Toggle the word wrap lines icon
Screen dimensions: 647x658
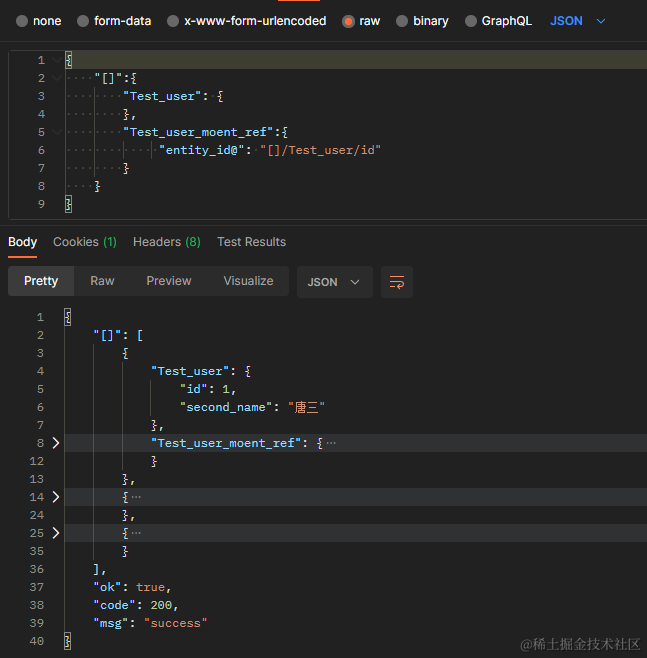click(x=397, y=282)
